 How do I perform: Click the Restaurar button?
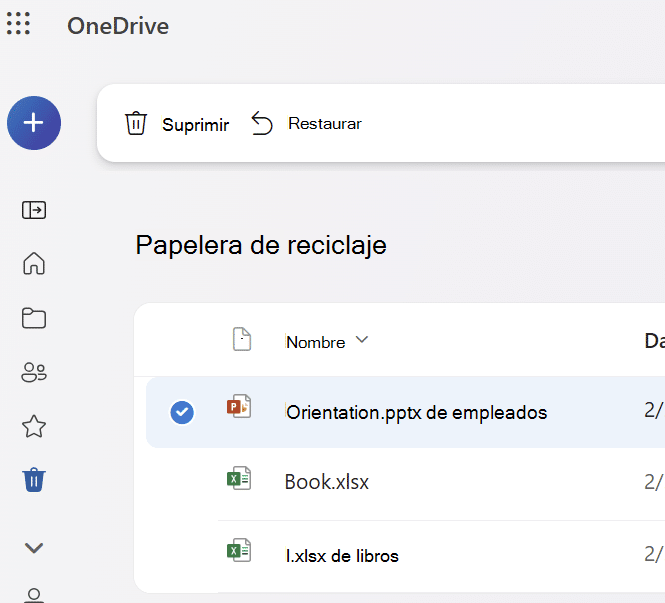tap(306, 124)
